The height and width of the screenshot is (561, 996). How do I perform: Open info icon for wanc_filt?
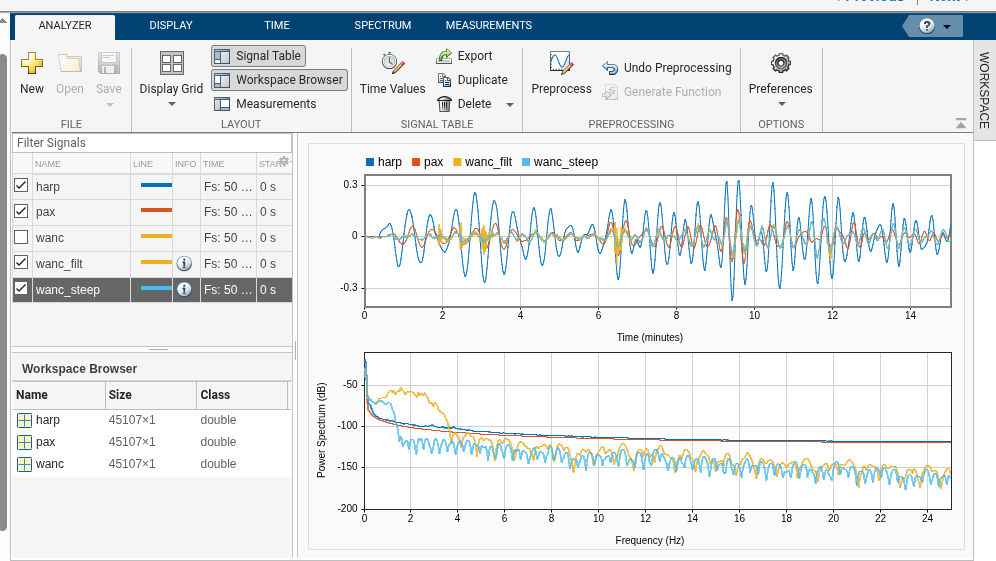click(184, 264)
